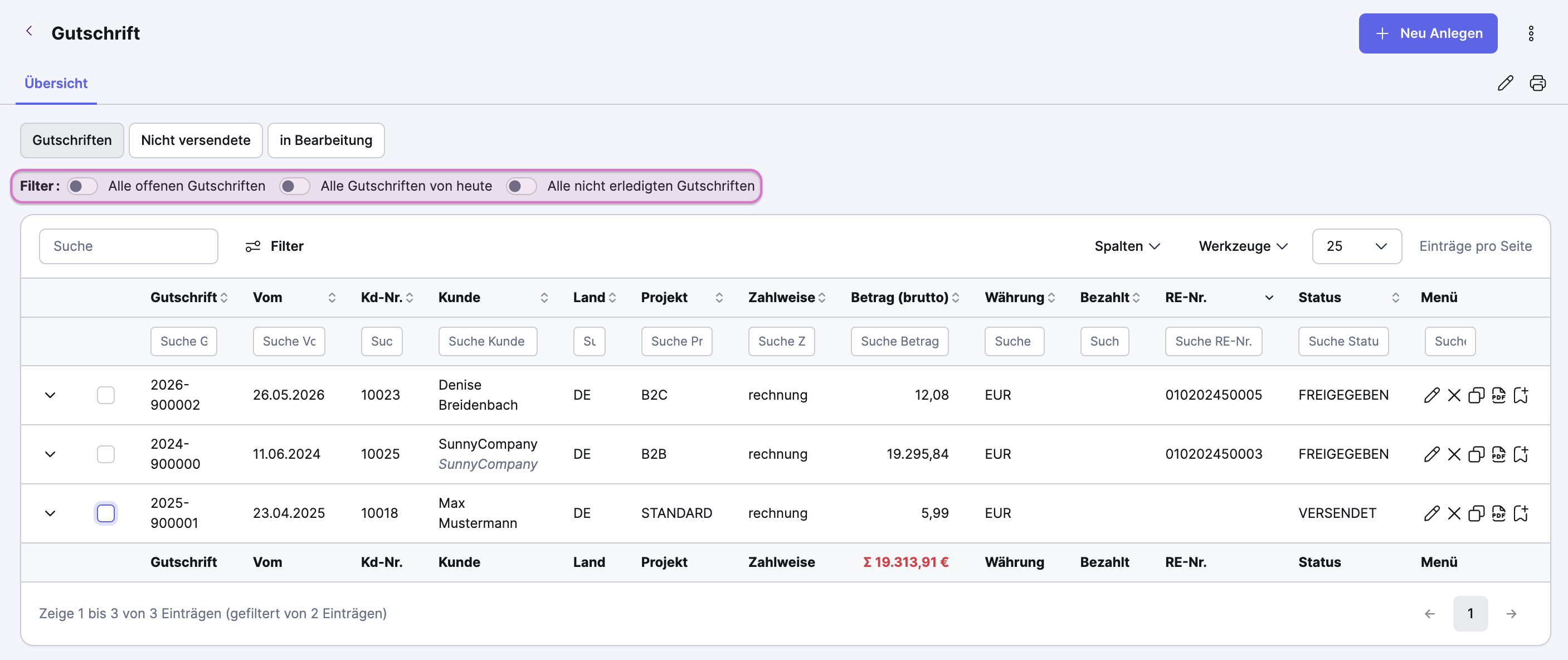Screen dimensions: 1568x660
Task: Open the entries per page dropdown showing 25
Action: (1356, 246)
